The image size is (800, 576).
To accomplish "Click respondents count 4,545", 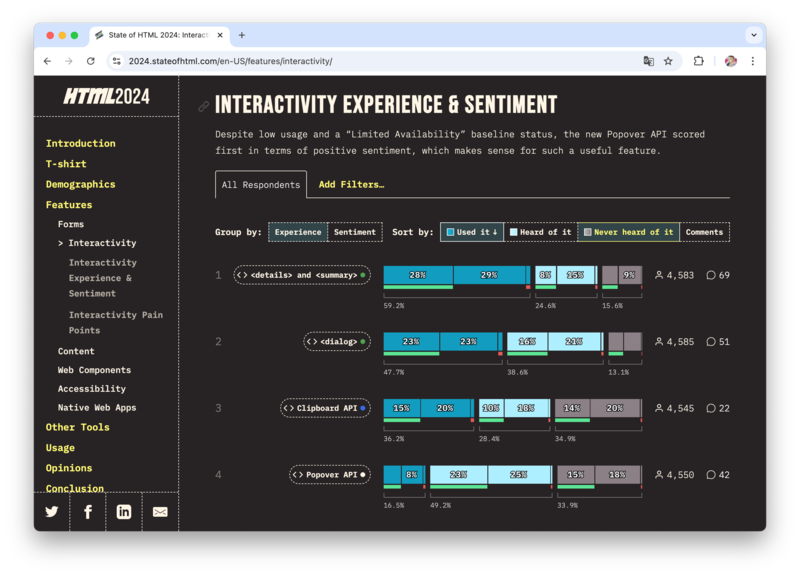I will [x=674, y=408].
